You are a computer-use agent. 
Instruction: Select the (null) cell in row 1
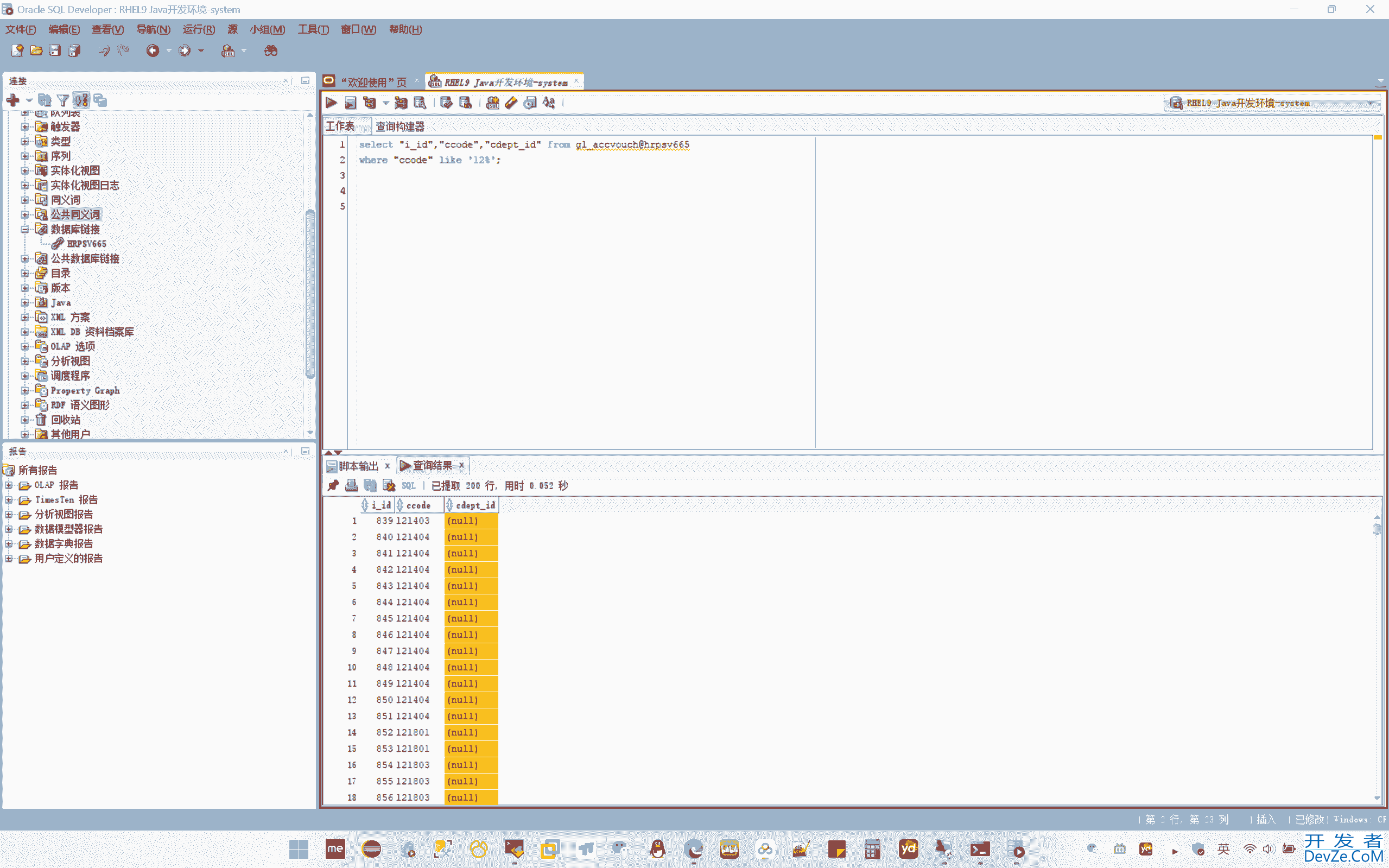coord(471,521)
